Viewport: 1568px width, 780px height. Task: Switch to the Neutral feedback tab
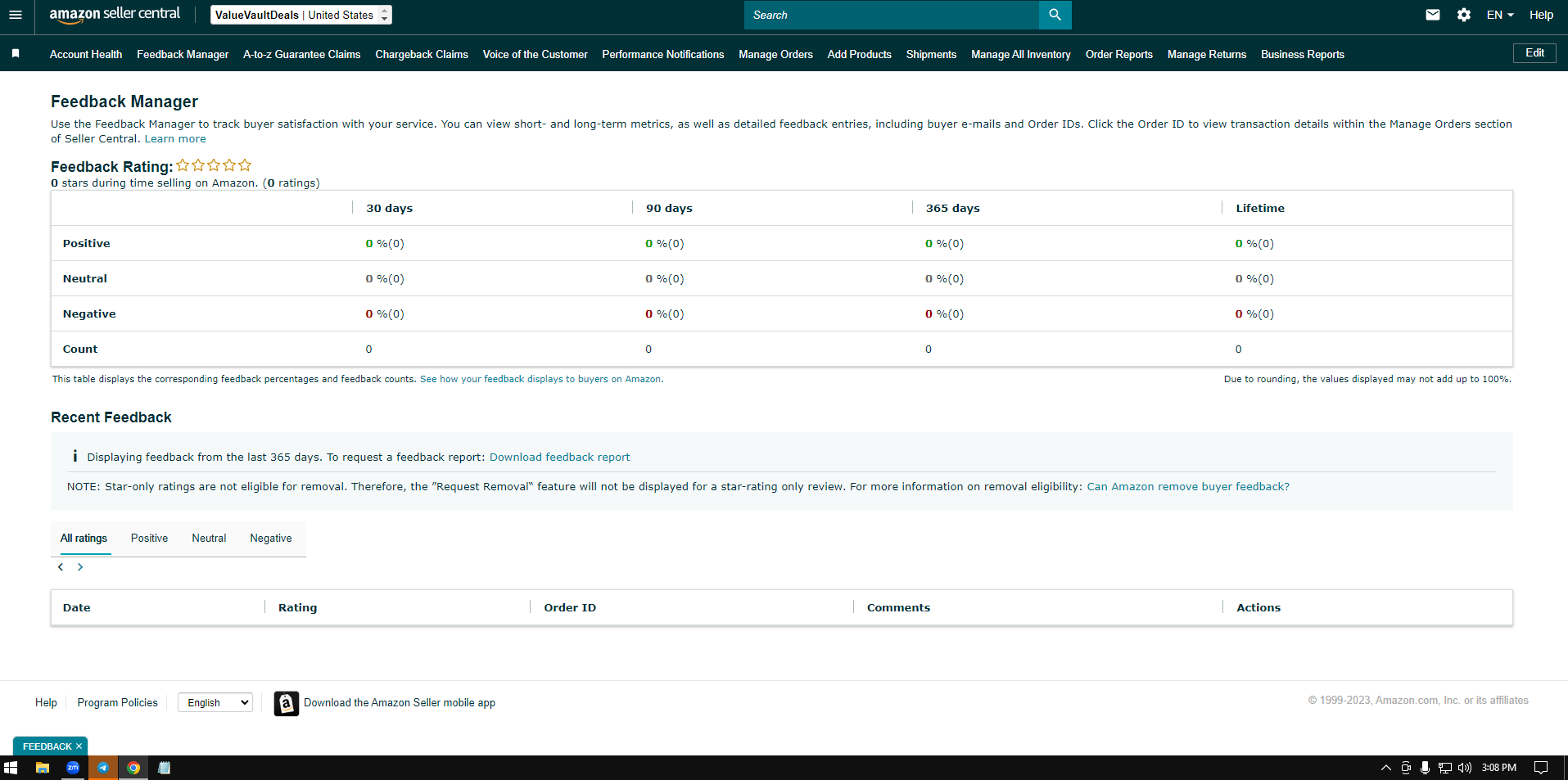(x=209, y=538)
